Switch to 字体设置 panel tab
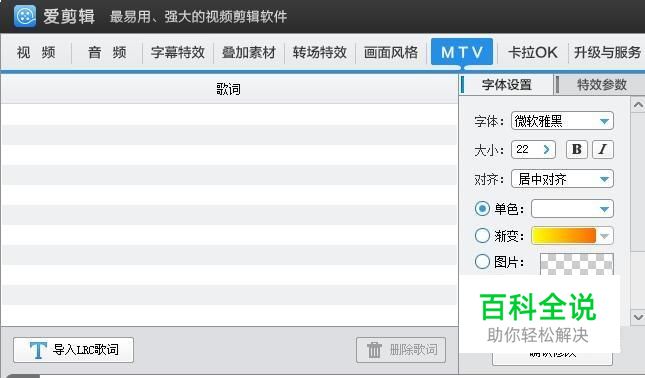The image size is (645, 378). [x=506, y=85]
